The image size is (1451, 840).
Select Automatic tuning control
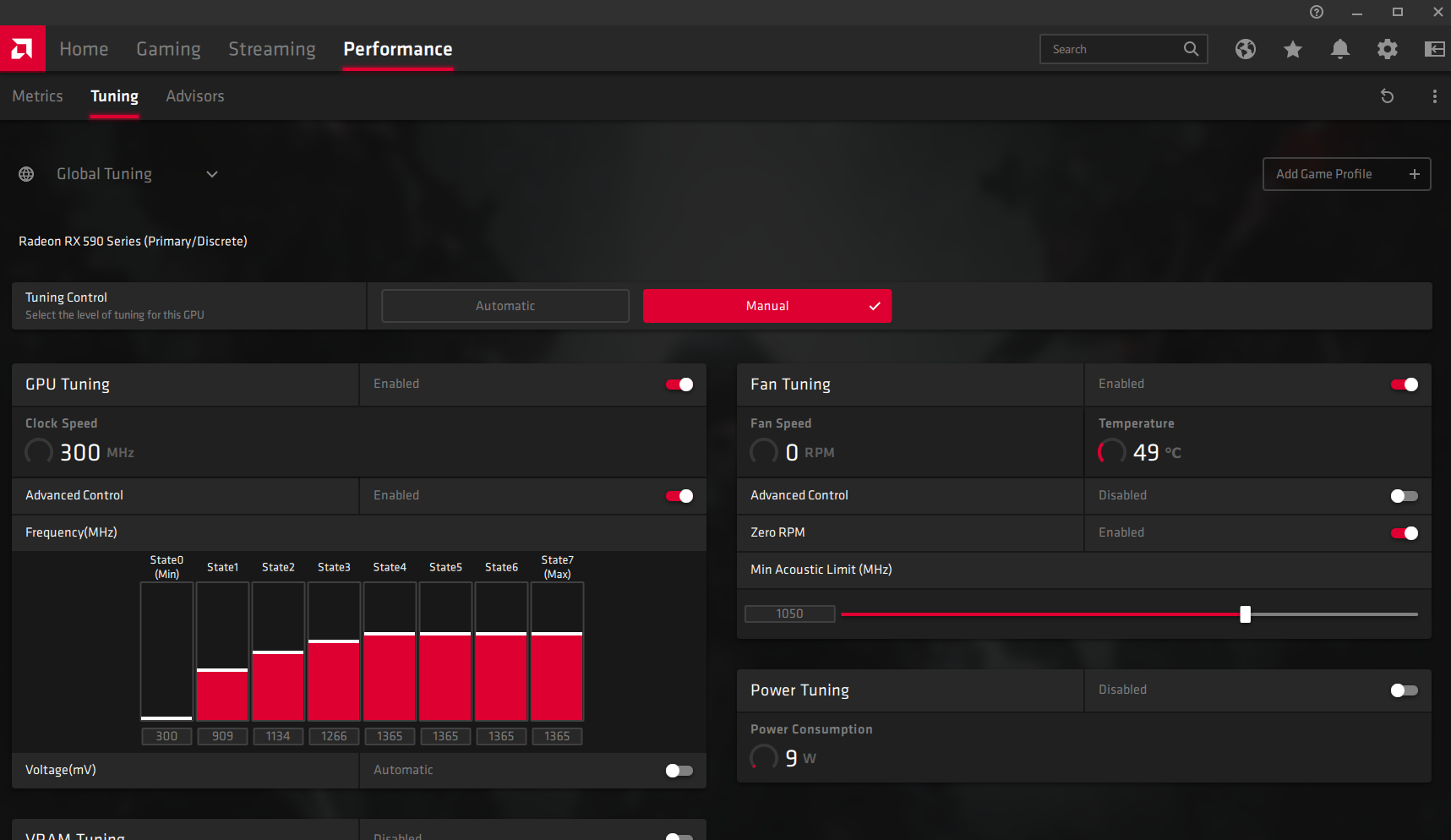pos(505,306)
